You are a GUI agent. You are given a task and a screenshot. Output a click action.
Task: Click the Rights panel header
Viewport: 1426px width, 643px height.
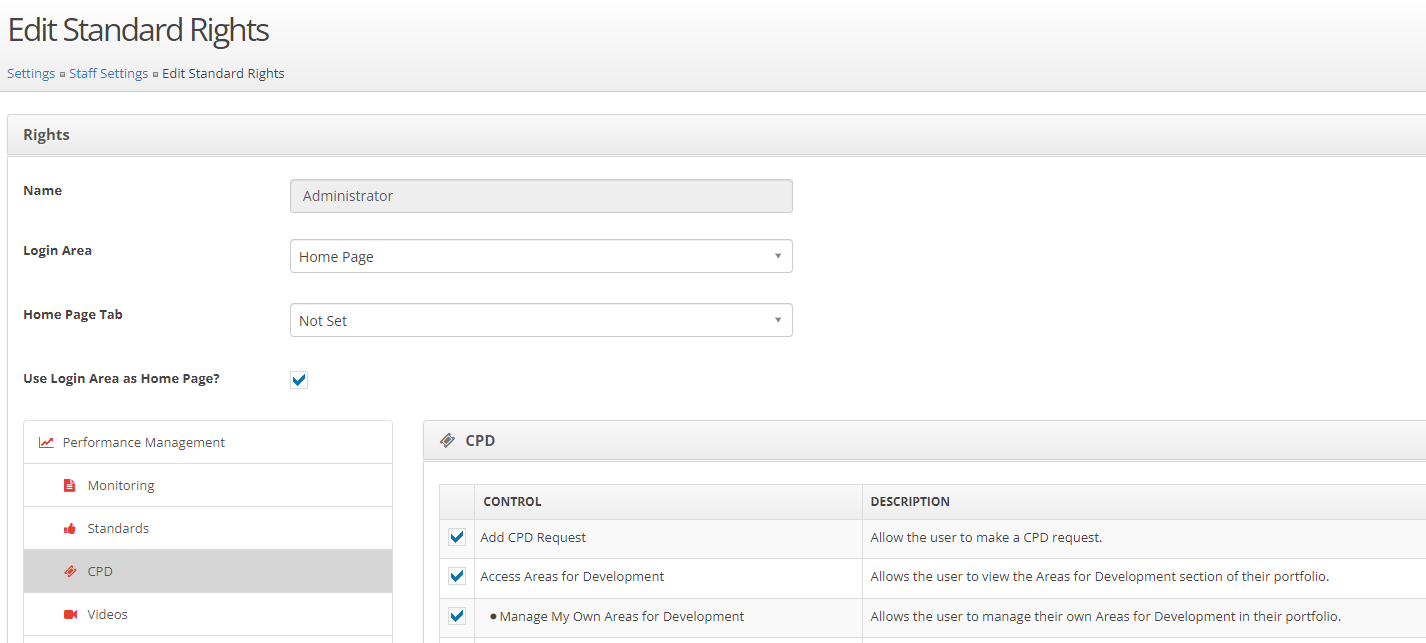[46, 135]
